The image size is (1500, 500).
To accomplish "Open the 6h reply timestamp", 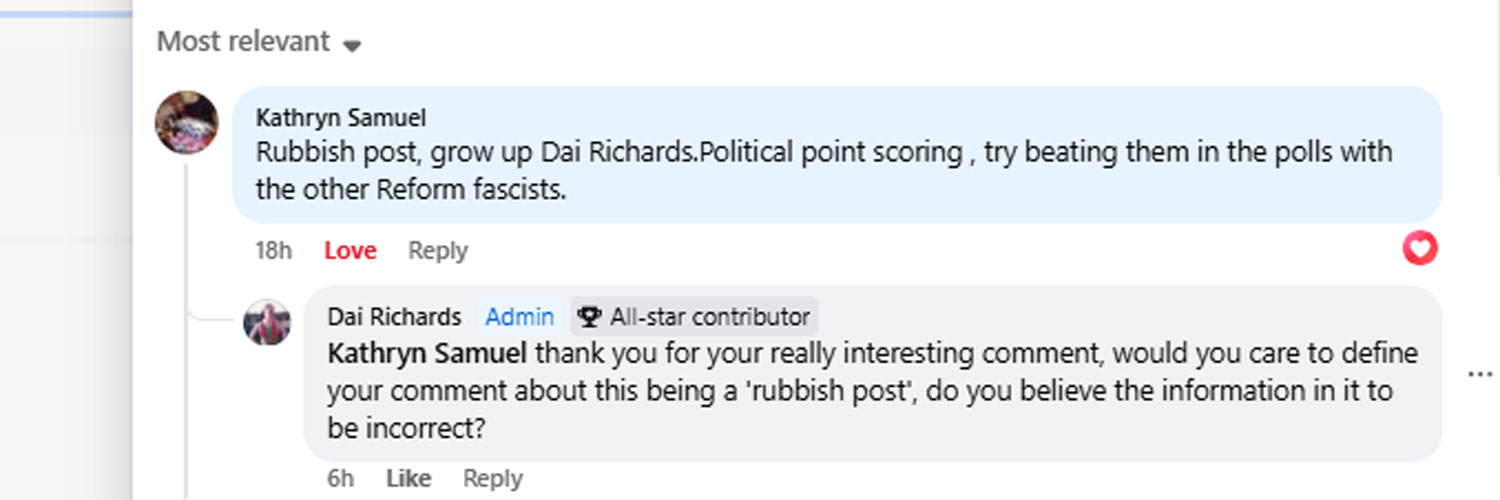I will pyautogui.click(x=341, y=479).
